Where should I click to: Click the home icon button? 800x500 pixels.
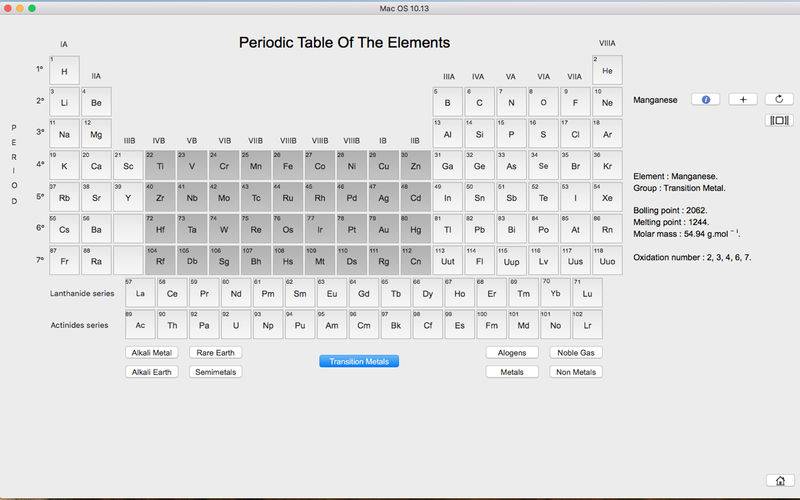[x=780, y=481]
